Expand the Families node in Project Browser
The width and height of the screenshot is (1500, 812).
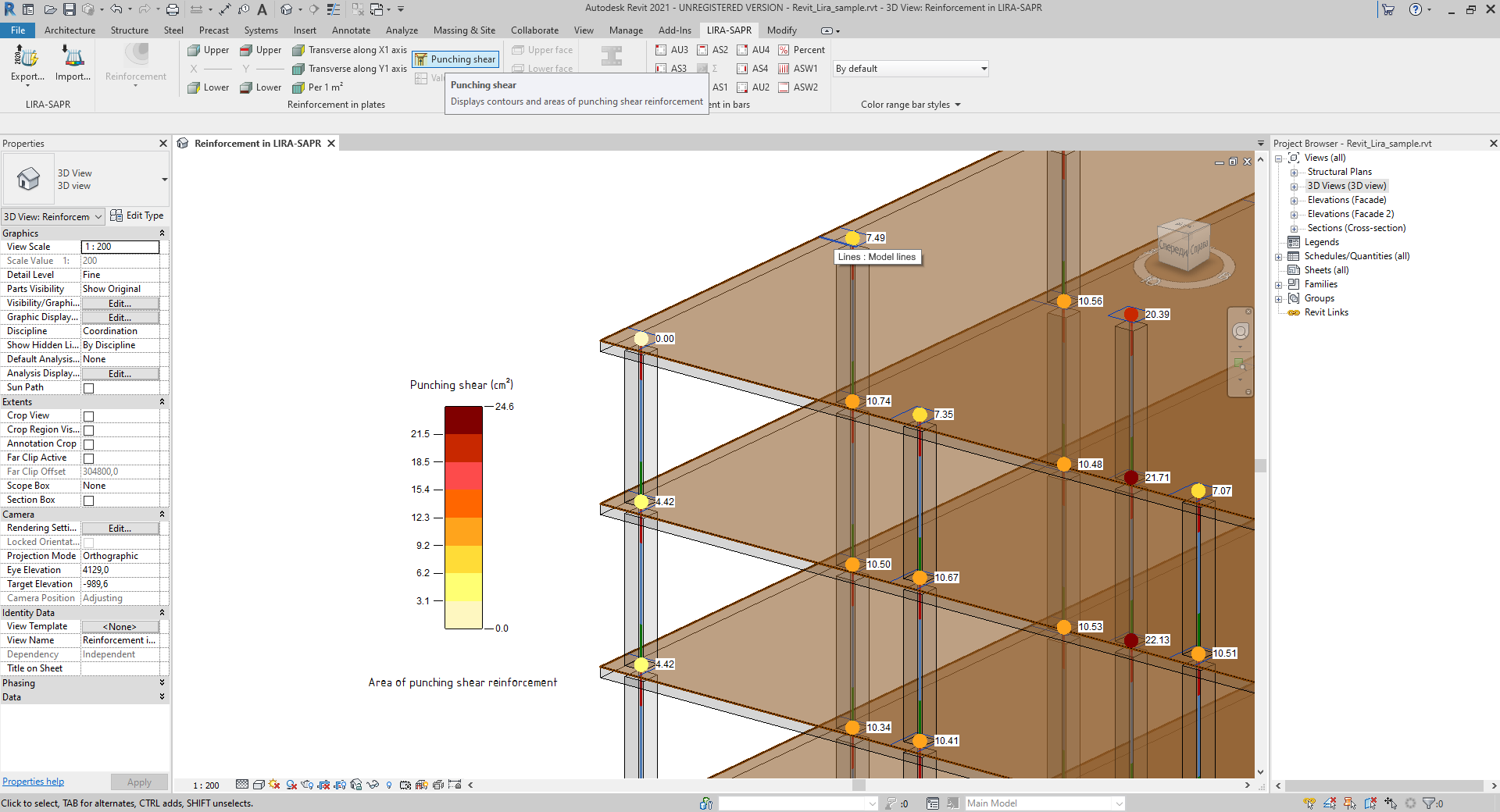(1279, 285)
